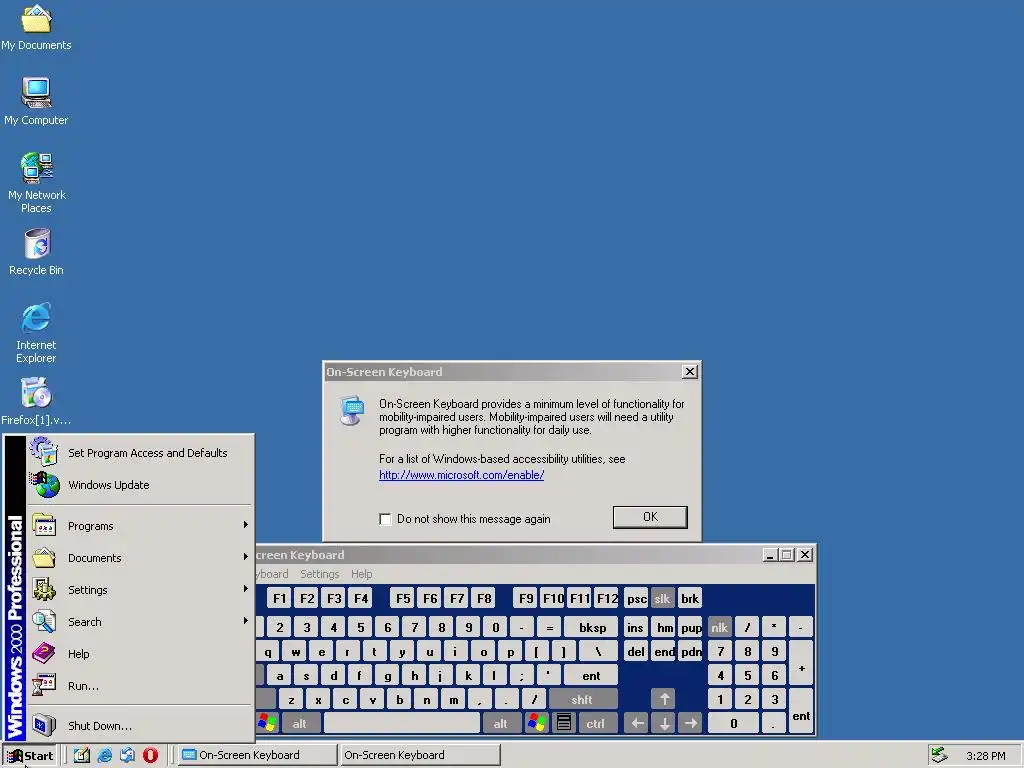
Task: Click the psc print screen key
Action: point(636,598)
